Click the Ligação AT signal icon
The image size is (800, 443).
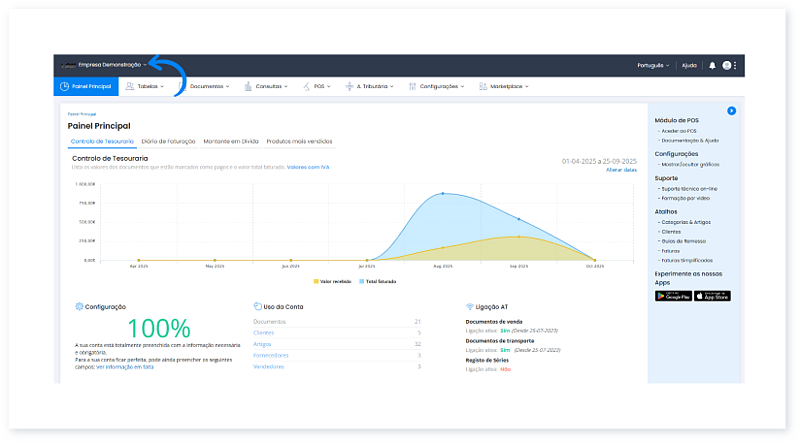(x=470, y=307)
